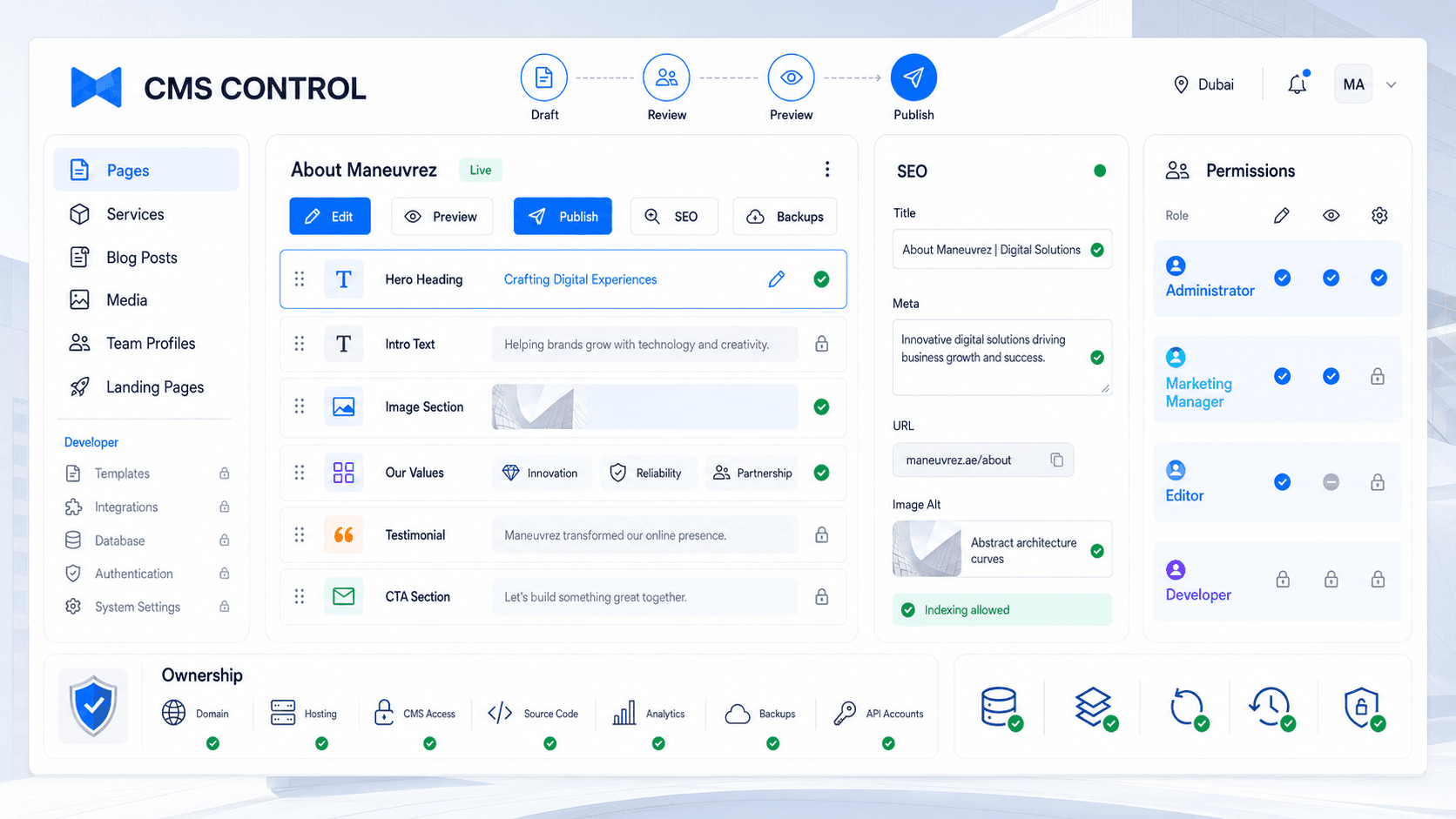Click the SEO Title input field
This screenshot has width=1456, height=819.
point(1002,249)
